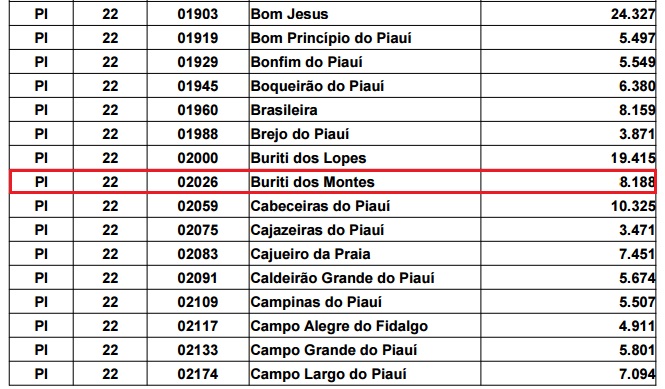
Task: Select code 01919 cell
Action: 198,38
